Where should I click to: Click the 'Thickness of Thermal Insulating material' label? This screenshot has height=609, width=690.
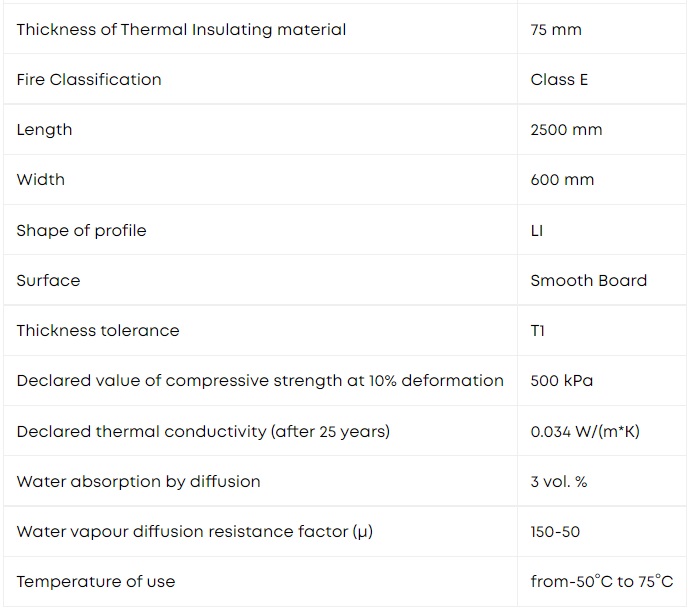pyautogui.click(x=181, y=29)
